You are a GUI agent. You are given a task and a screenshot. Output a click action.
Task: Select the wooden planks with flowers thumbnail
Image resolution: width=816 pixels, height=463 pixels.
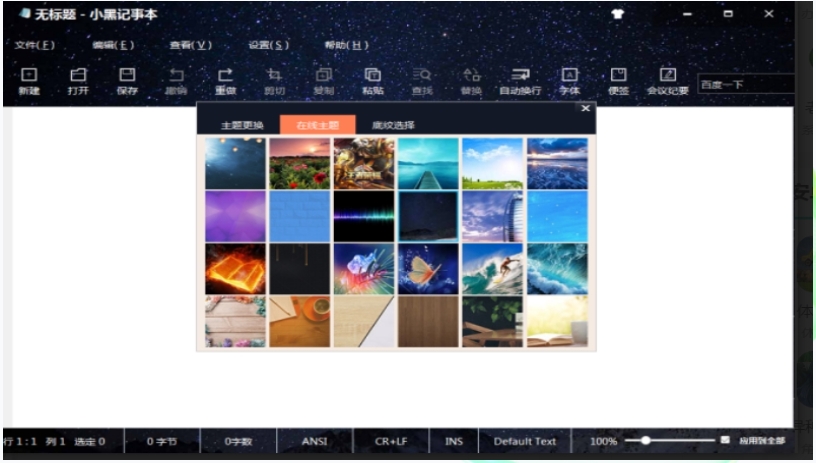235,321
